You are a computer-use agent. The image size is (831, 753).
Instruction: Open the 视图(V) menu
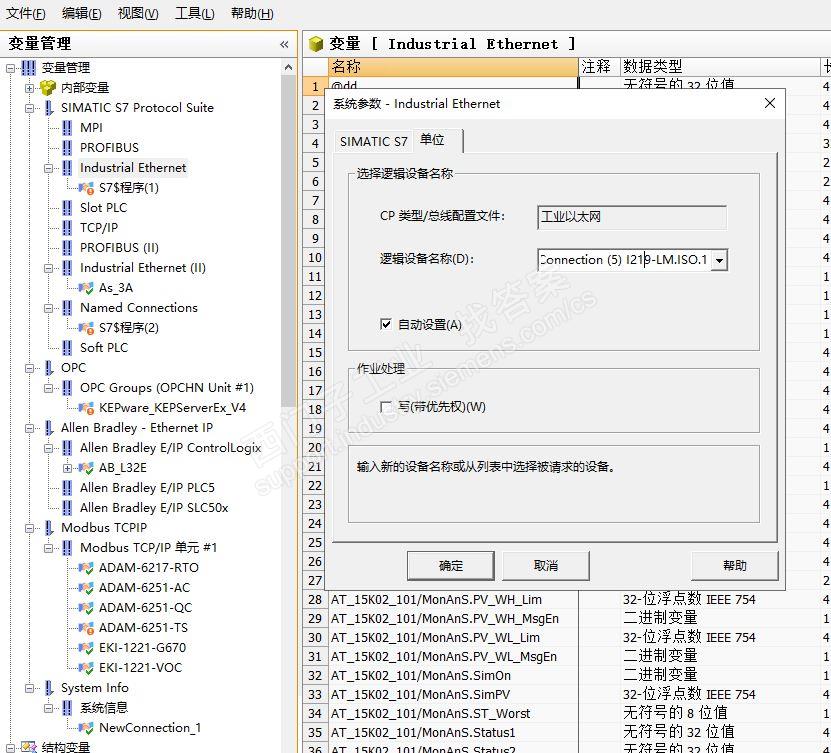tap(138, 13)
